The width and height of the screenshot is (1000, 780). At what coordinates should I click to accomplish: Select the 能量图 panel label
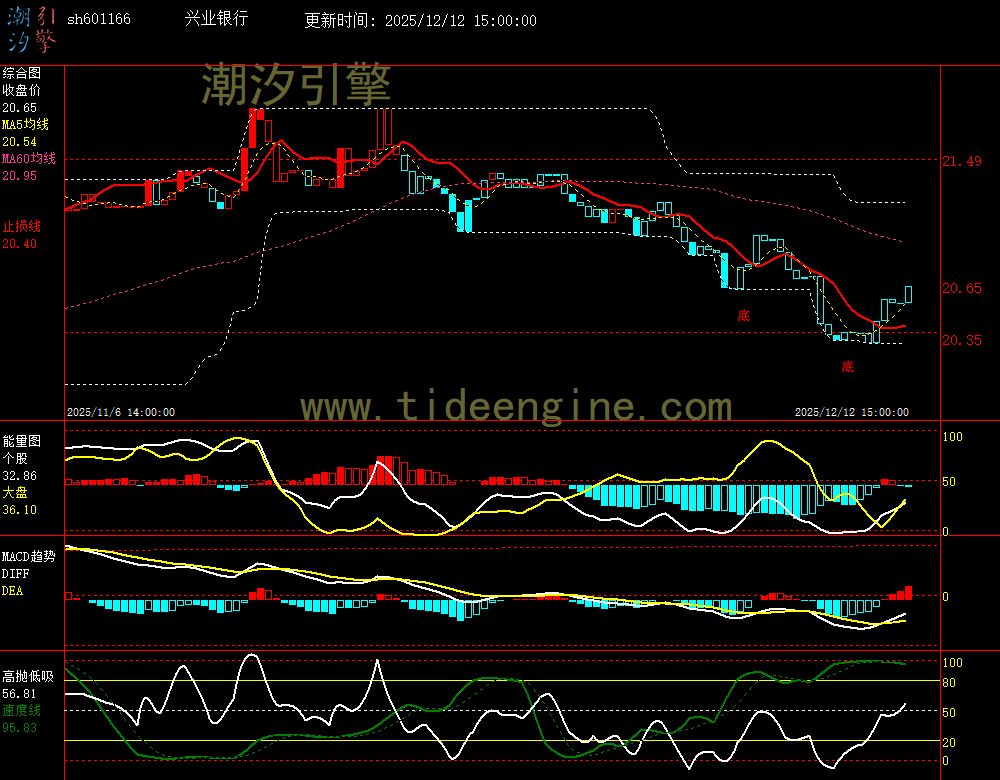(x=22, y=440)
